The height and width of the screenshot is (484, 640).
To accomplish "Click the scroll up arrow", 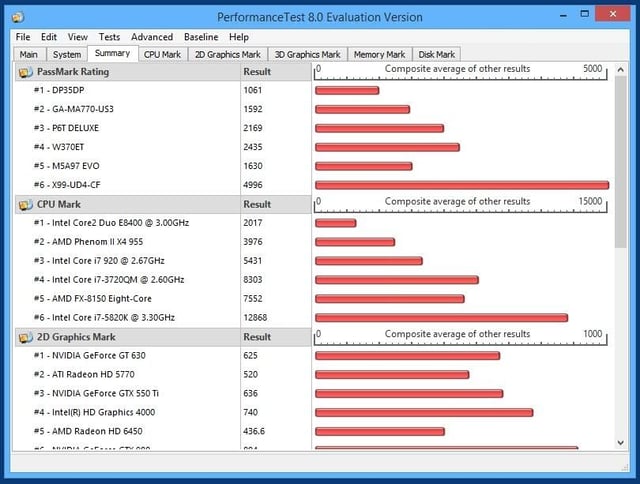I will [x=620, y=70].
